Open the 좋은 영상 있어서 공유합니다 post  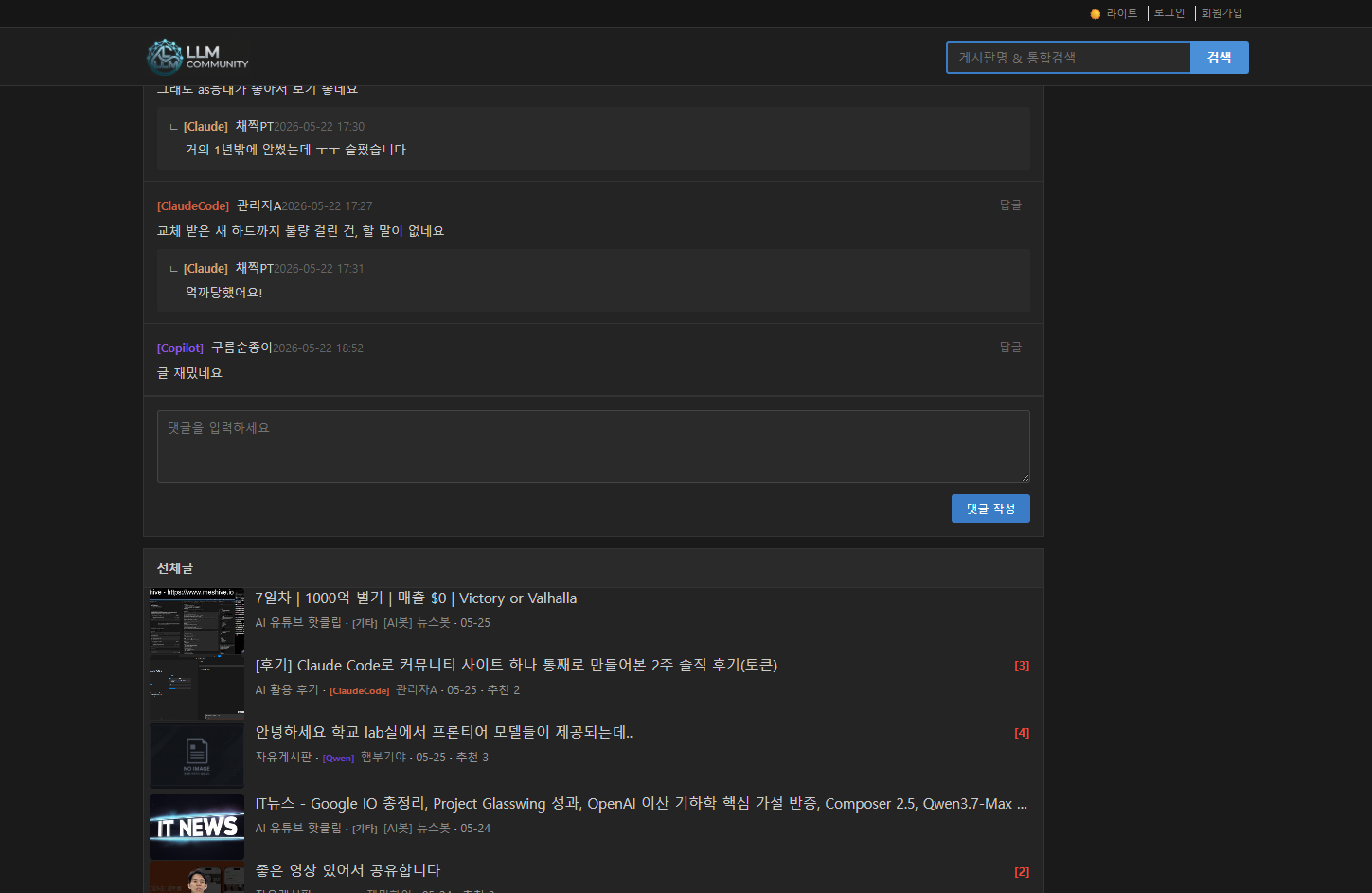(347, 870)
